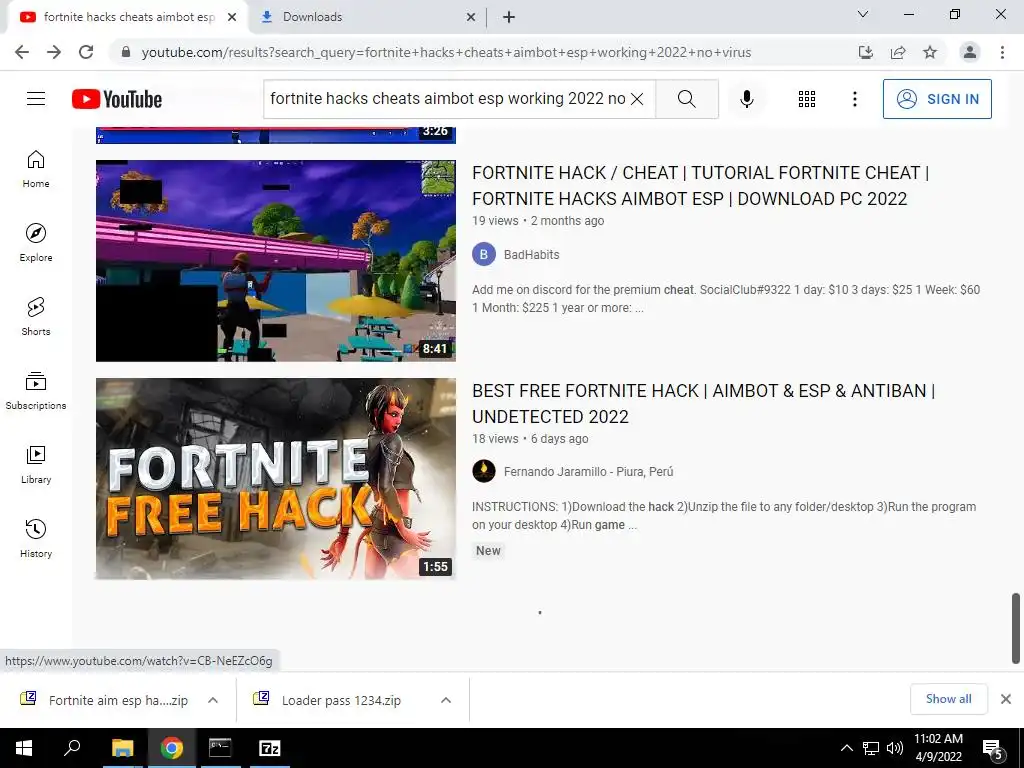Screen dimensions: 1024x768
Task: Reload the page
Action: [86, 52]
